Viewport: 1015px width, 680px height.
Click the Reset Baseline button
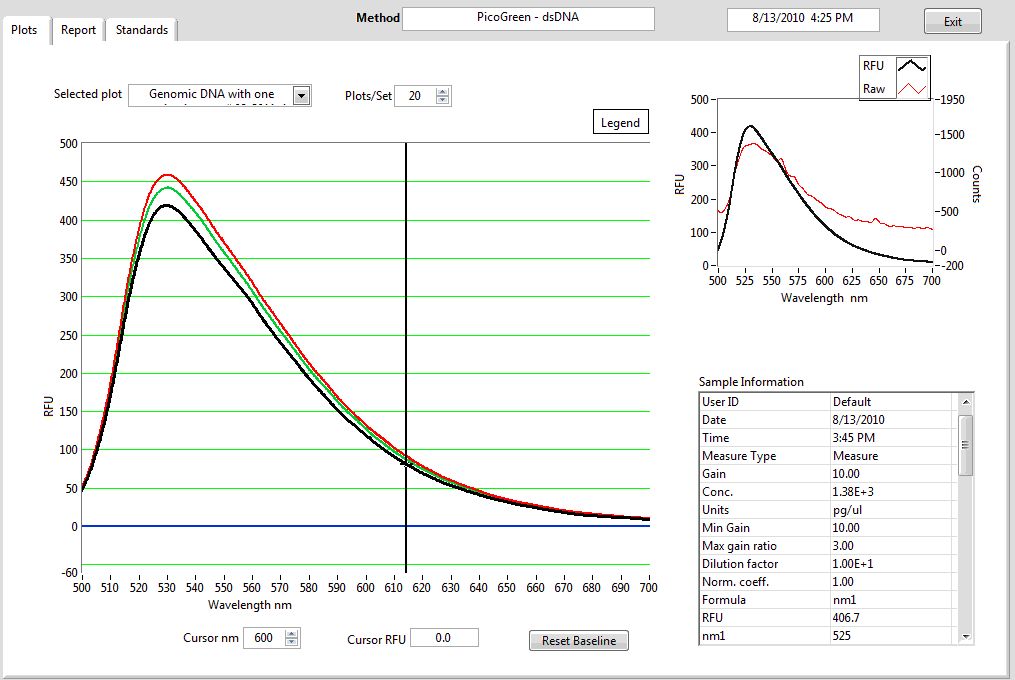click(x=579, y=640)
